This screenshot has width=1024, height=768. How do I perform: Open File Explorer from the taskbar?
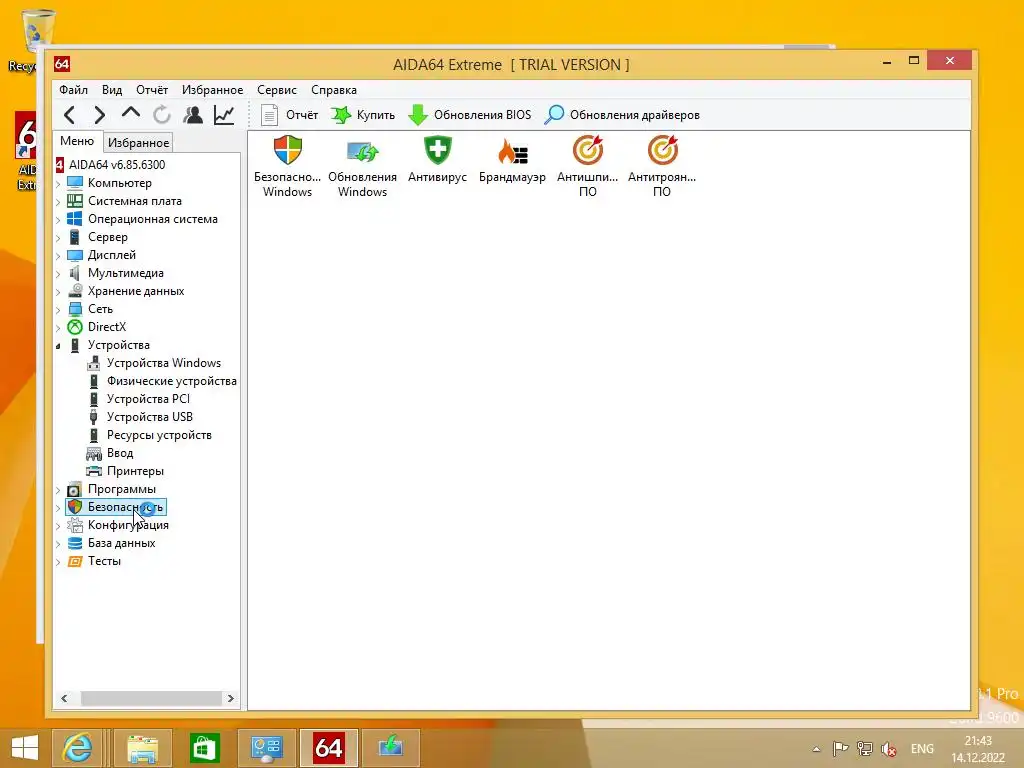(142, 748)
